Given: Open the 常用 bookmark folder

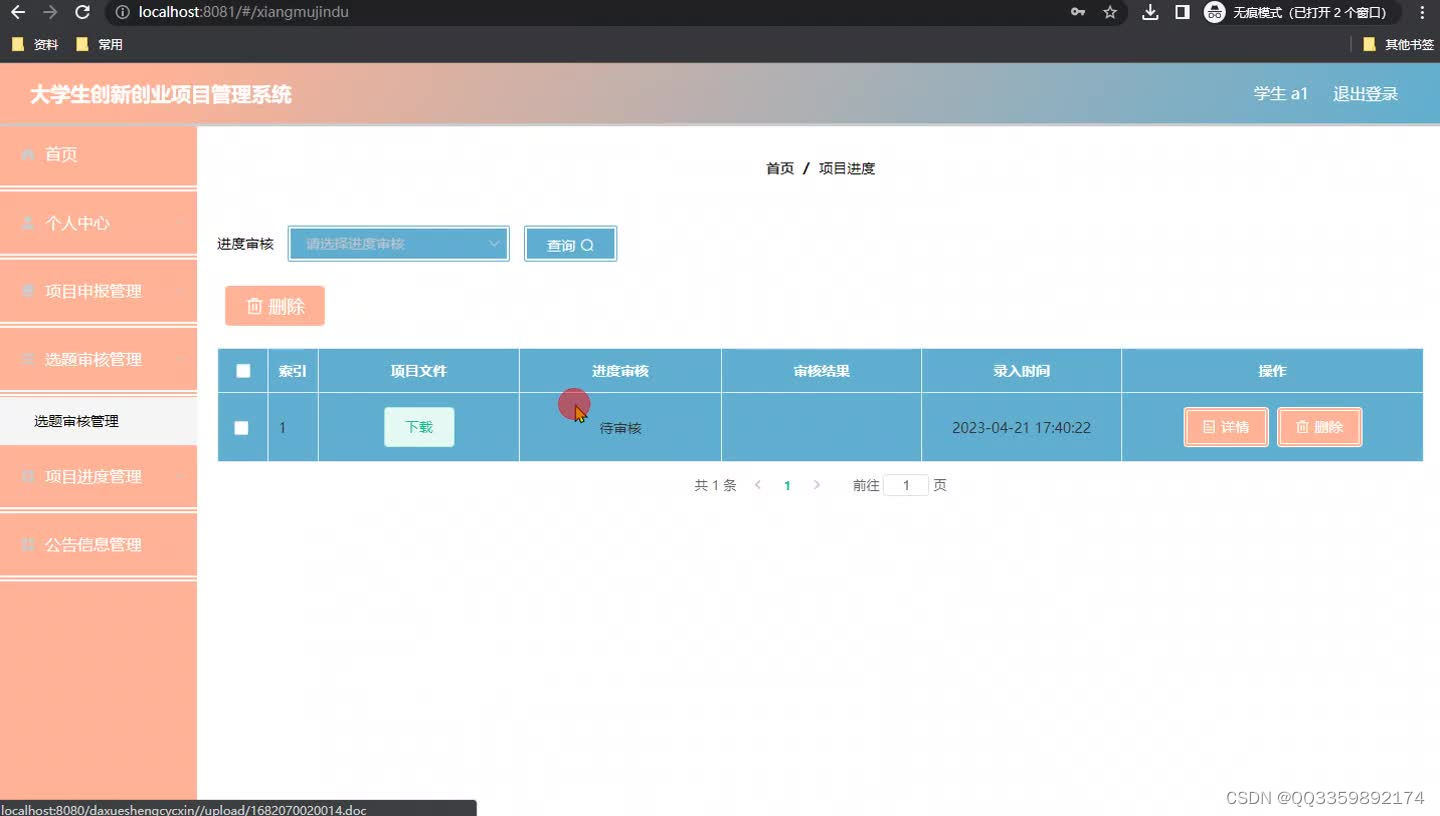Looking at the screenshot, I should pyautogui.click(x=99, y=44).
